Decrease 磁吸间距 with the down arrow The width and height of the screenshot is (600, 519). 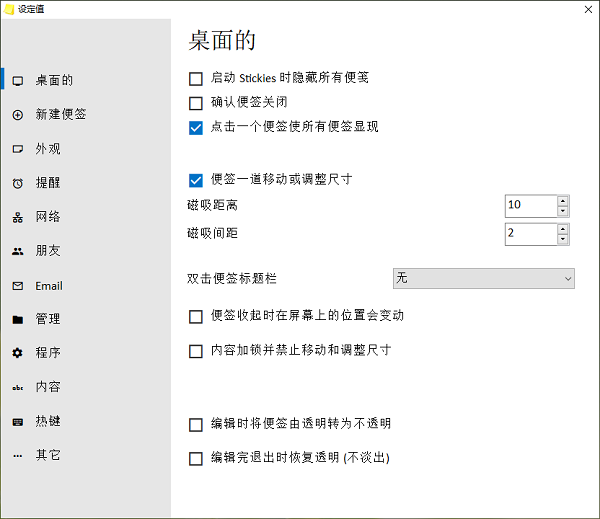[x=563, y=239]
